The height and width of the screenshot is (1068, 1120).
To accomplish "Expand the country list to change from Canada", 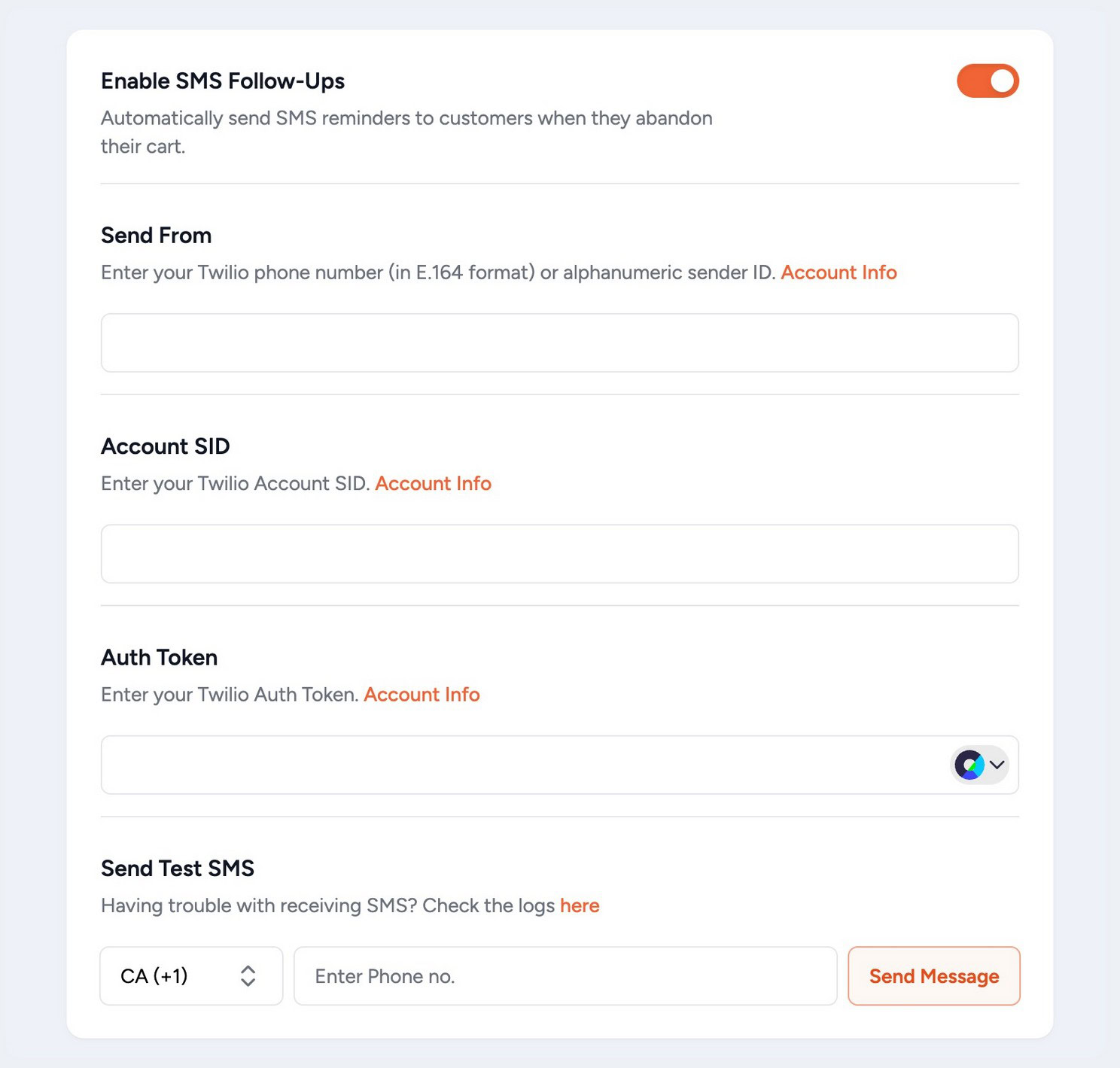I will 190,975.
